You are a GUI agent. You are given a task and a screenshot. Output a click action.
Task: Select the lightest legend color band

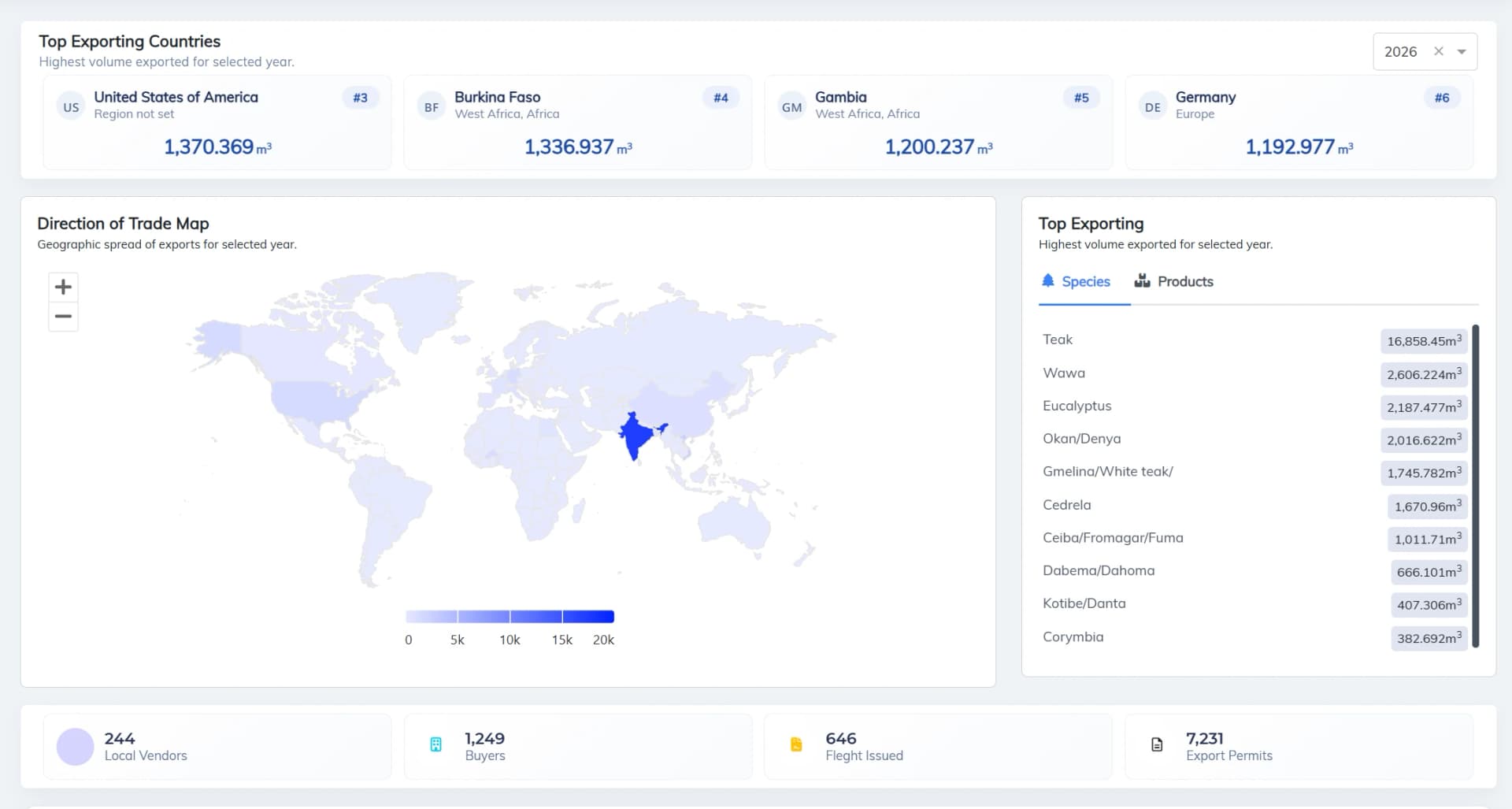(432, 617)
